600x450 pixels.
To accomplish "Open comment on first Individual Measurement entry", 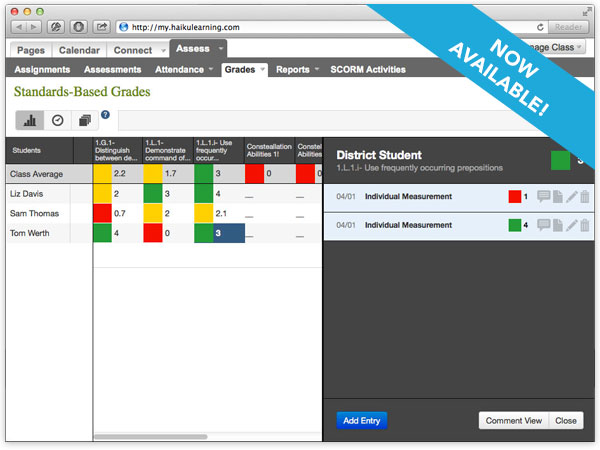I will [x=544, y=197].
